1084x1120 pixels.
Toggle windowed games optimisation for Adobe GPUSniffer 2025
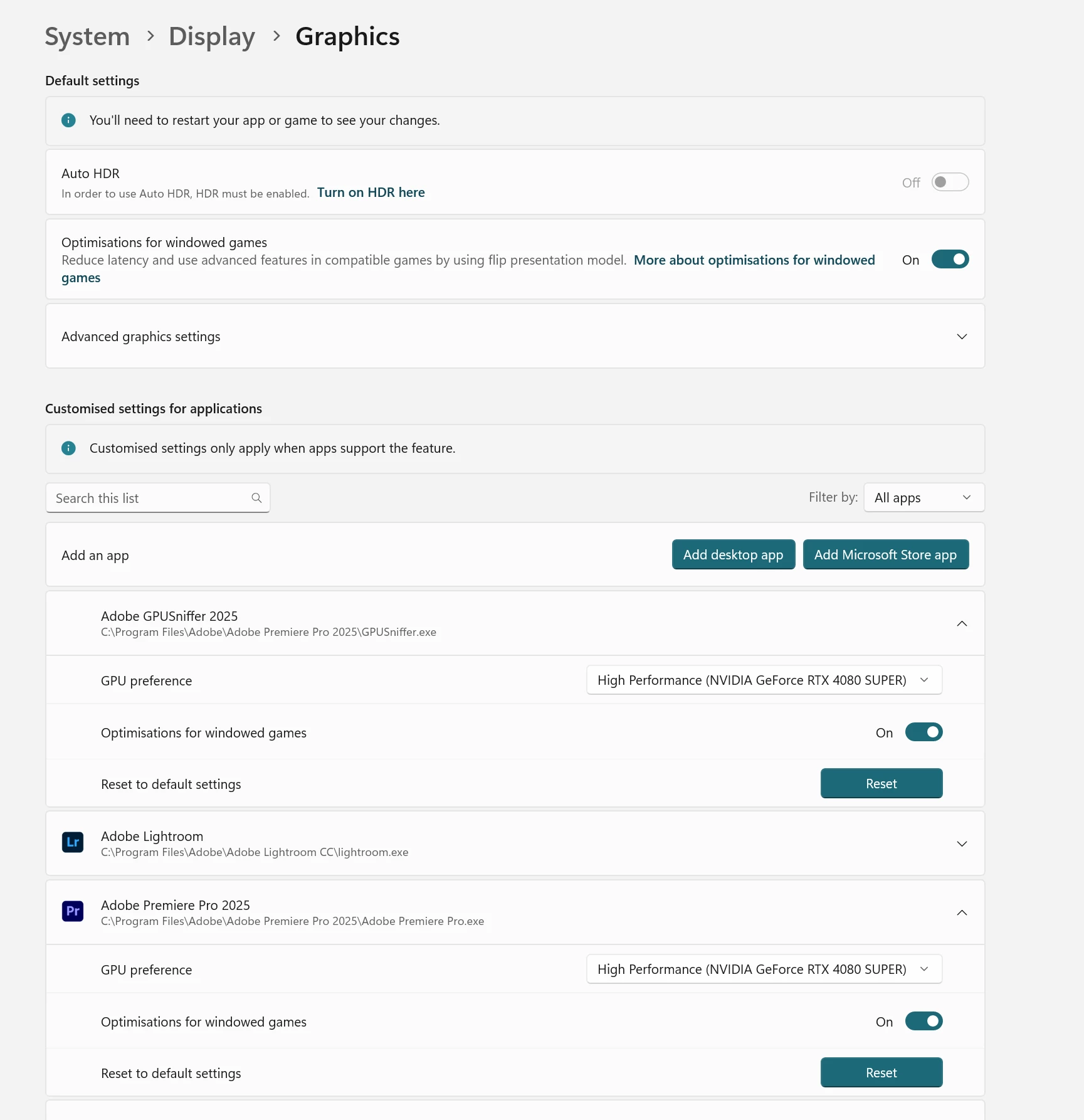click(x=924, y=732)
